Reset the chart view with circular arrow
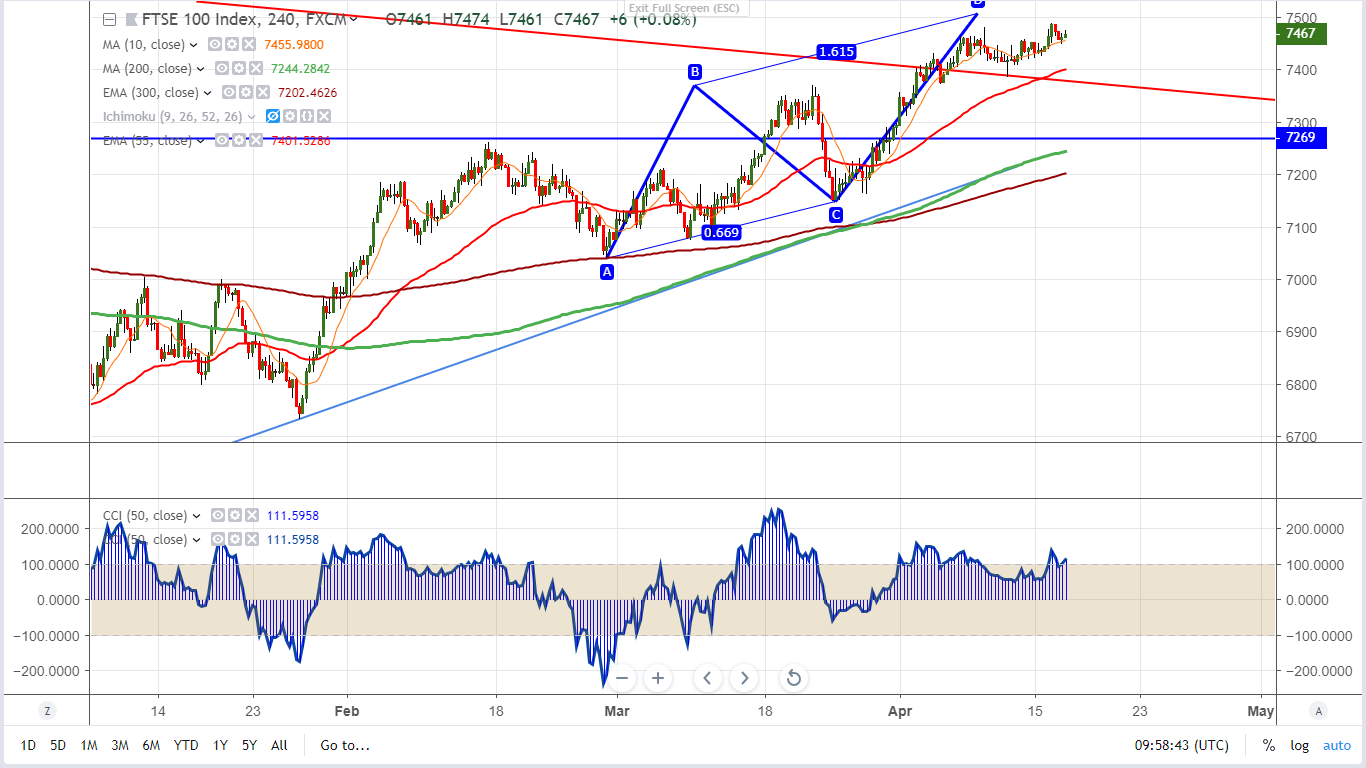 coord(793,678)
